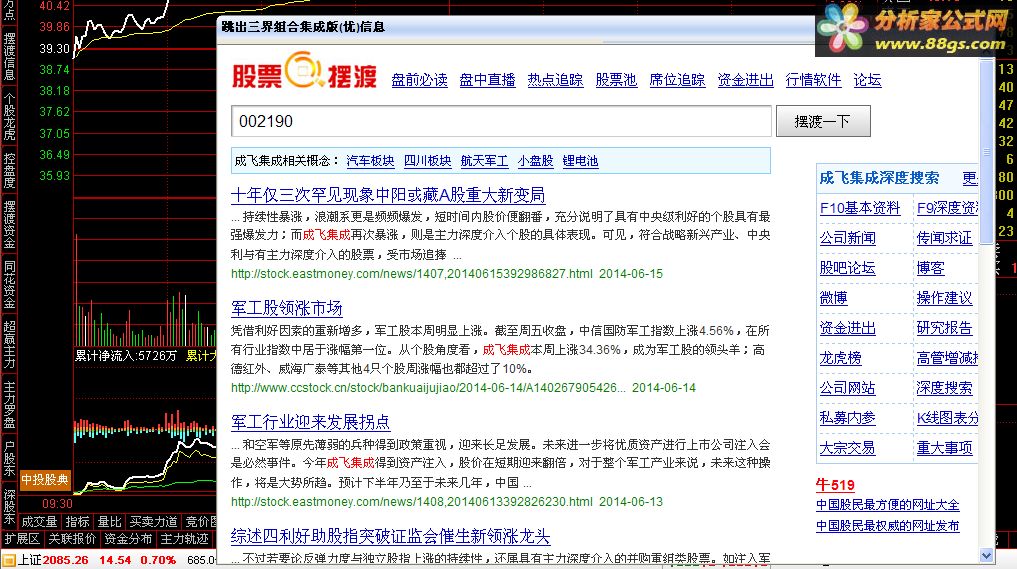Click the 中投股典 button on chart
The height and width of the screenshot is (569, 1017).
[x=45, y=480]
